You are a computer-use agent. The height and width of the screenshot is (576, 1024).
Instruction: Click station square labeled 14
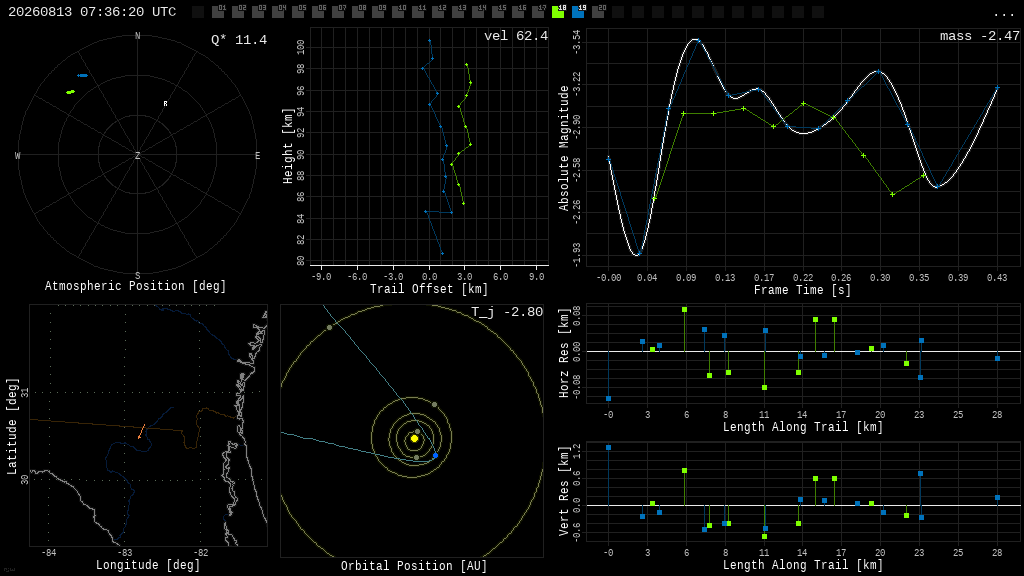point(479,12)
